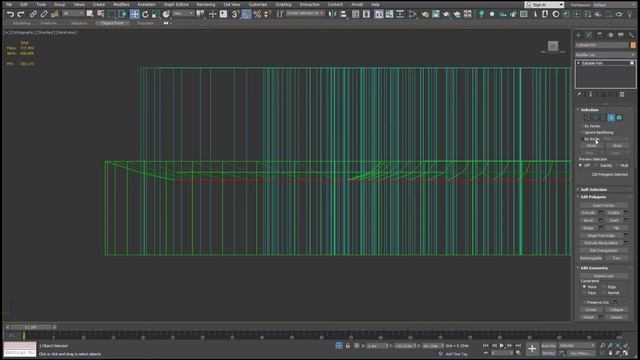The height and width of the screenshot is (360, 640).
Task: Open the Rendering menu
Action: [x=206, y=4]
